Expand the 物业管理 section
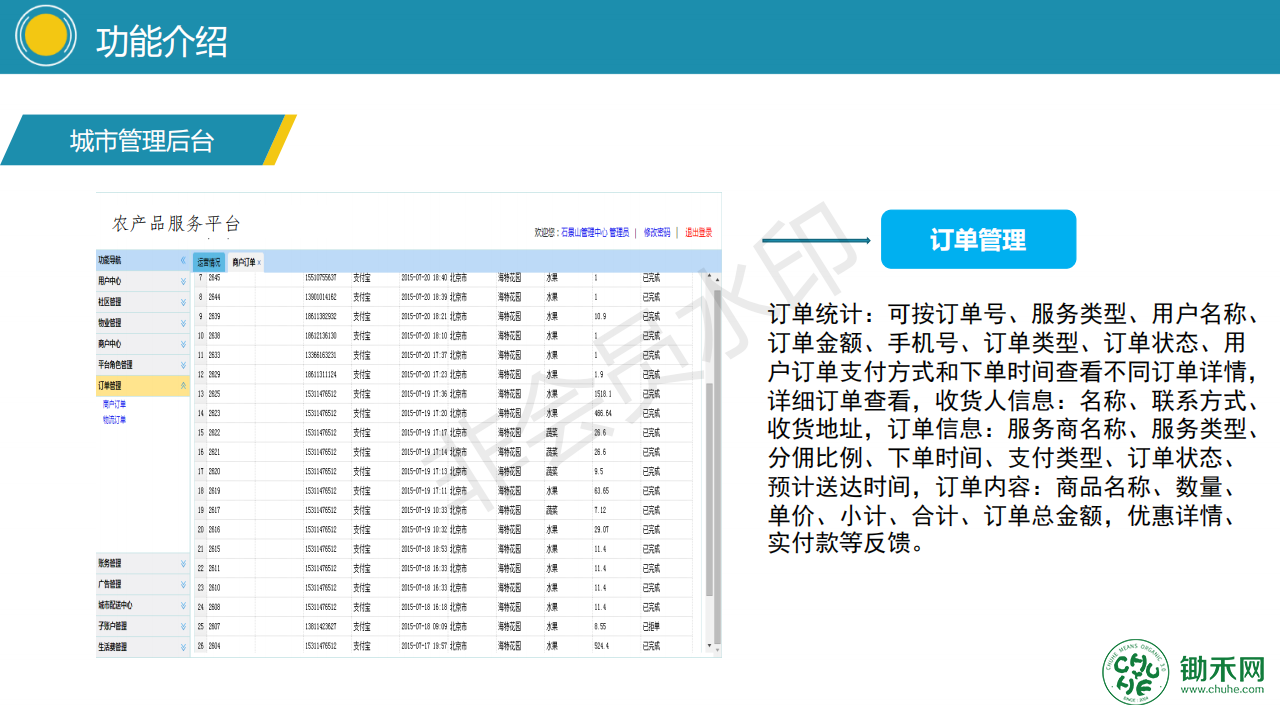The image size is (1280, 720). point(183,323)
